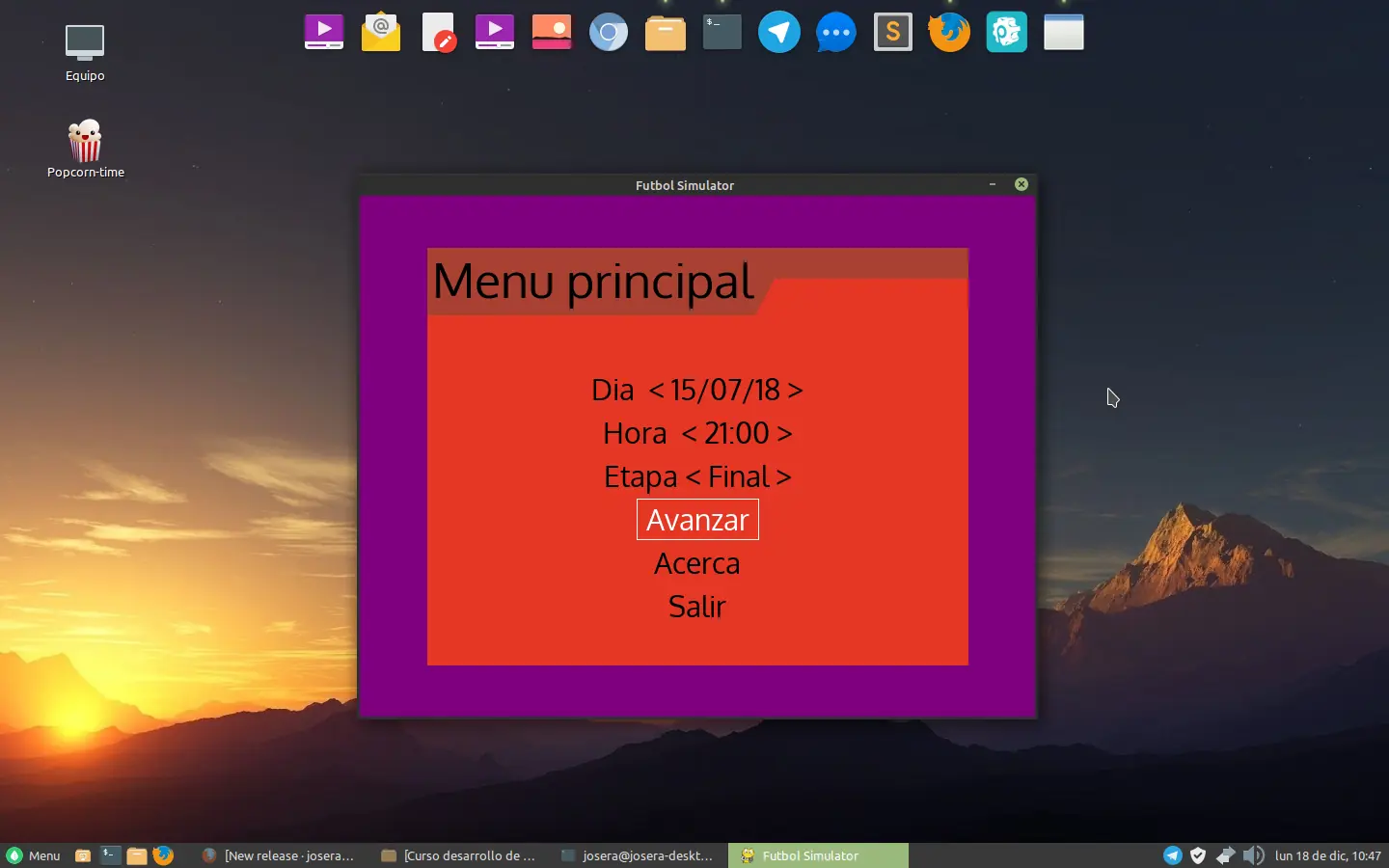The width and height of the screenshot is (1389, 868).
Task: Open the folder launcher in the bottom panel
Action: (137, 855)
